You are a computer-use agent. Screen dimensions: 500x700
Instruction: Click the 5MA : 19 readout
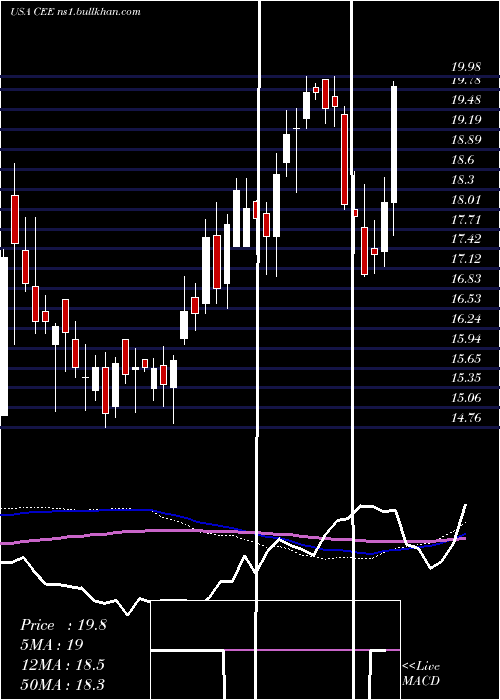click(52, 645)
